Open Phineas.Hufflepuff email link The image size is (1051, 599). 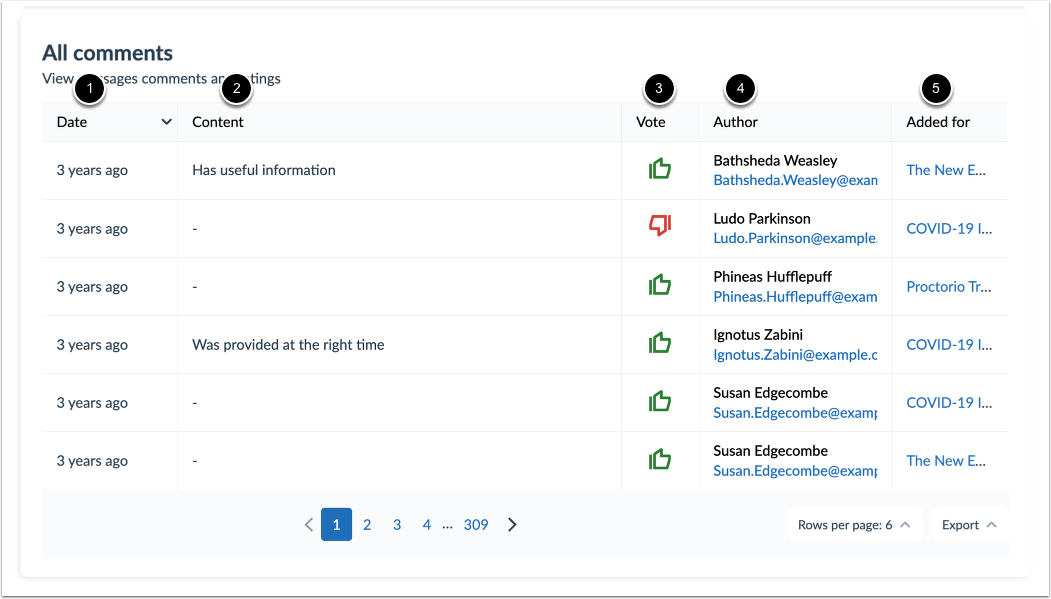(795, 296)
